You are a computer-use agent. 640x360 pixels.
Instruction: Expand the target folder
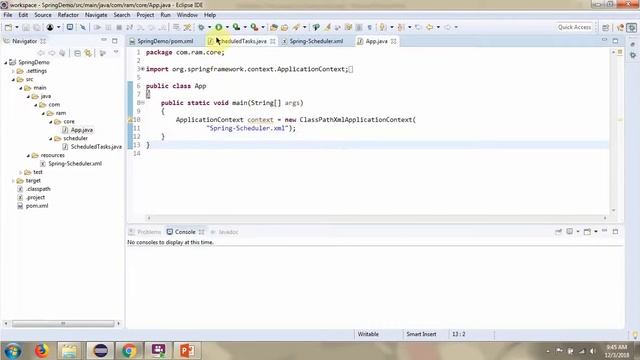point(13,181)
